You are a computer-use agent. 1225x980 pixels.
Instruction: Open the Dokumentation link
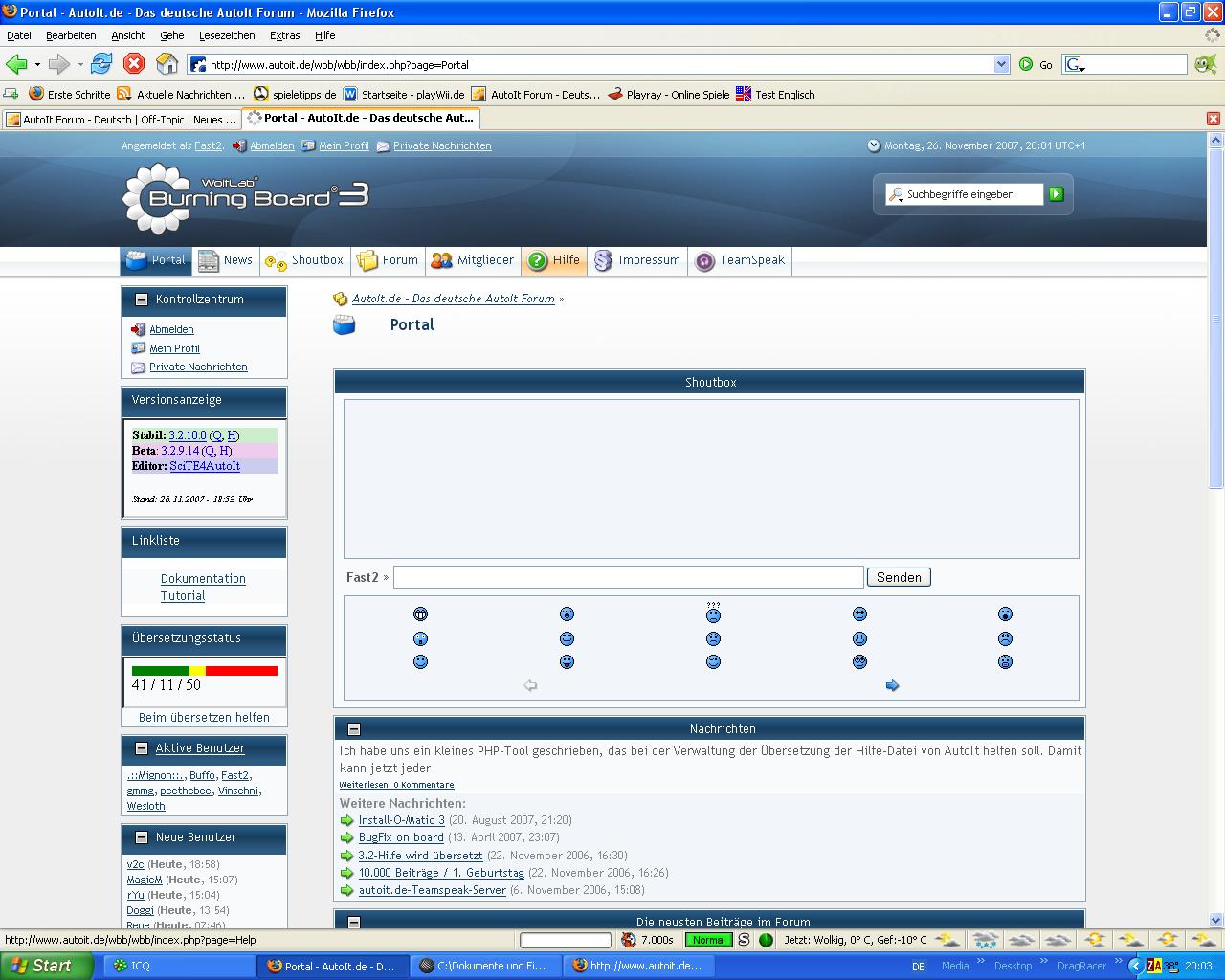point(203,579)
